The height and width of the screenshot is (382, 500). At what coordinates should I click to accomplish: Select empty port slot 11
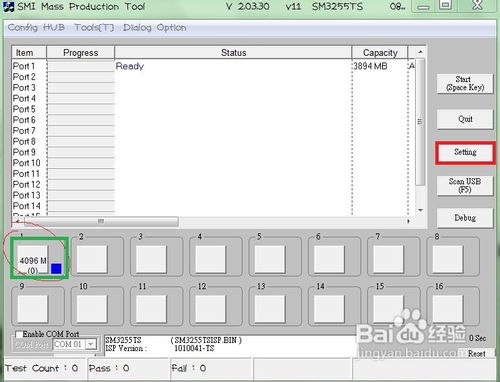[151, 309]
